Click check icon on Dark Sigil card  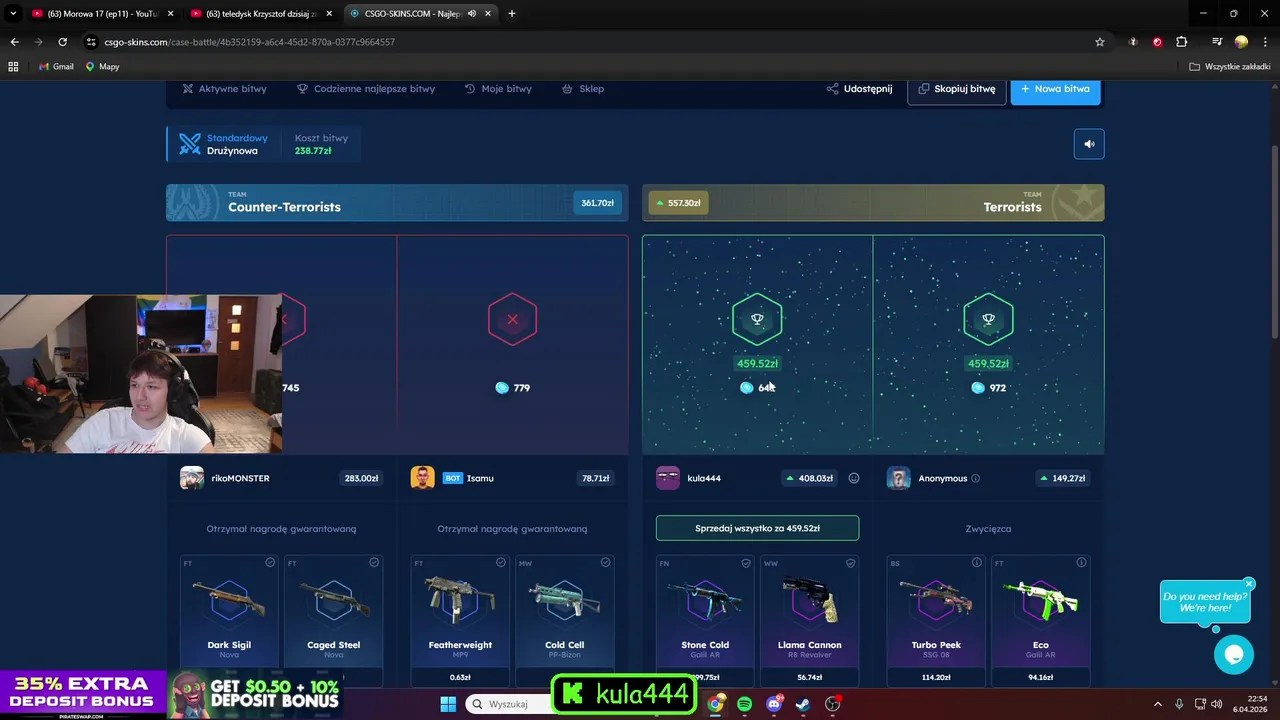click(270, 563)
